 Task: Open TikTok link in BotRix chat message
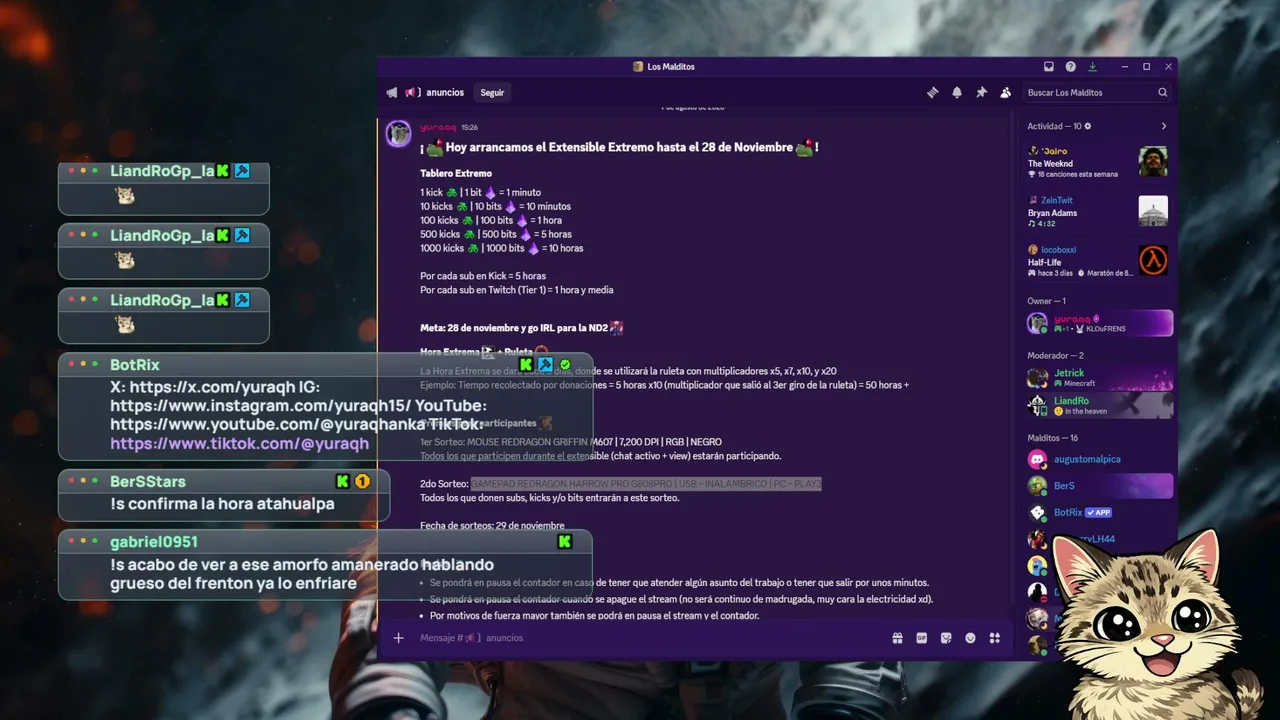(x=240, y=443)
